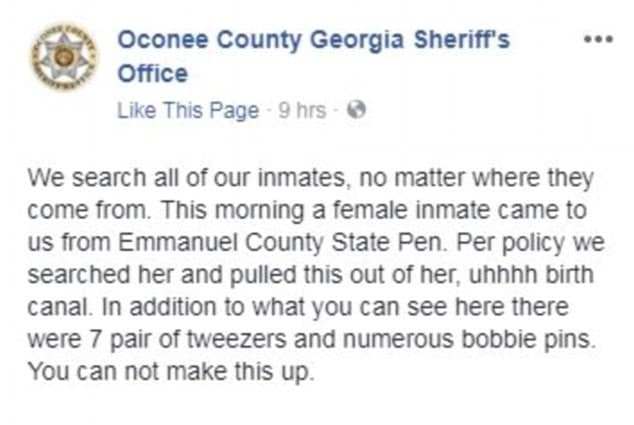
Task: Click the Like This Page link
Action: (x=188, y=110)
